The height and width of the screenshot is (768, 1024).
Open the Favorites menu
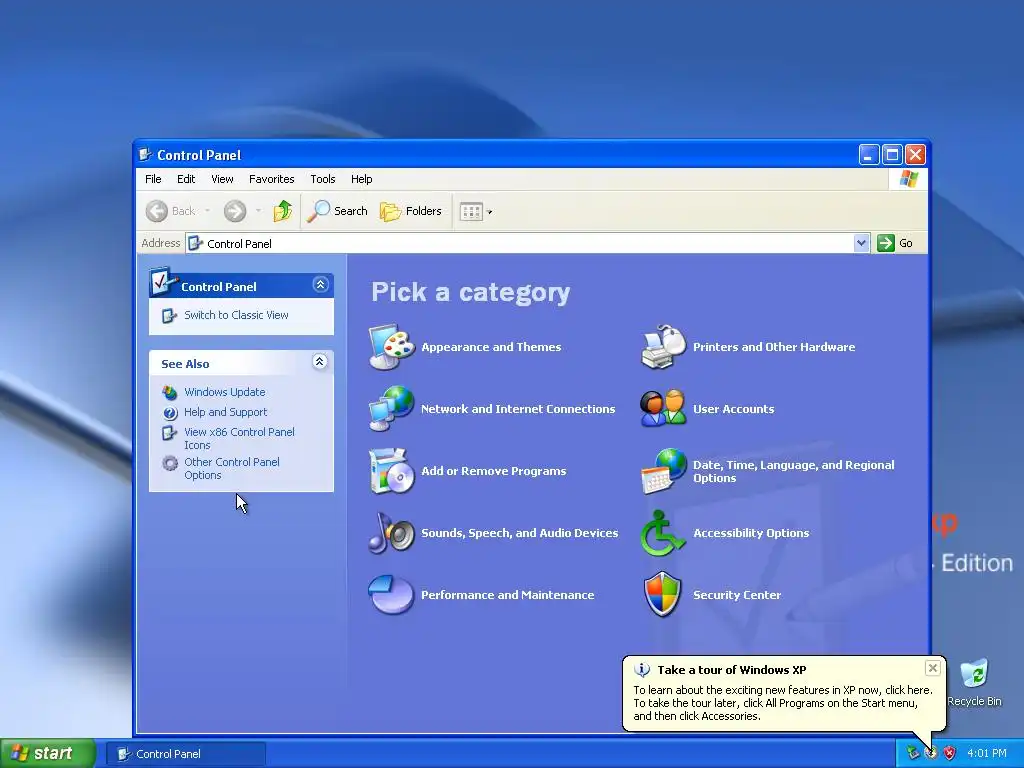coord(272,179)
